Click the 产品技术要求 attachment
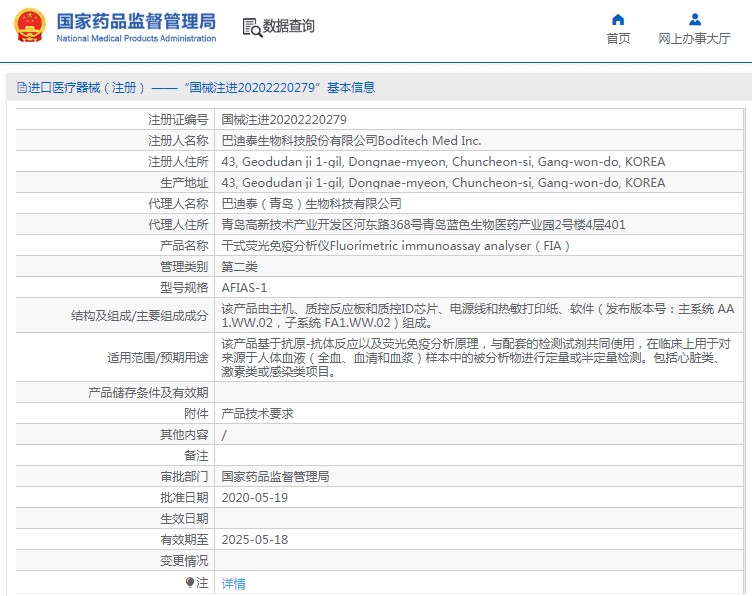 point(258,413)
